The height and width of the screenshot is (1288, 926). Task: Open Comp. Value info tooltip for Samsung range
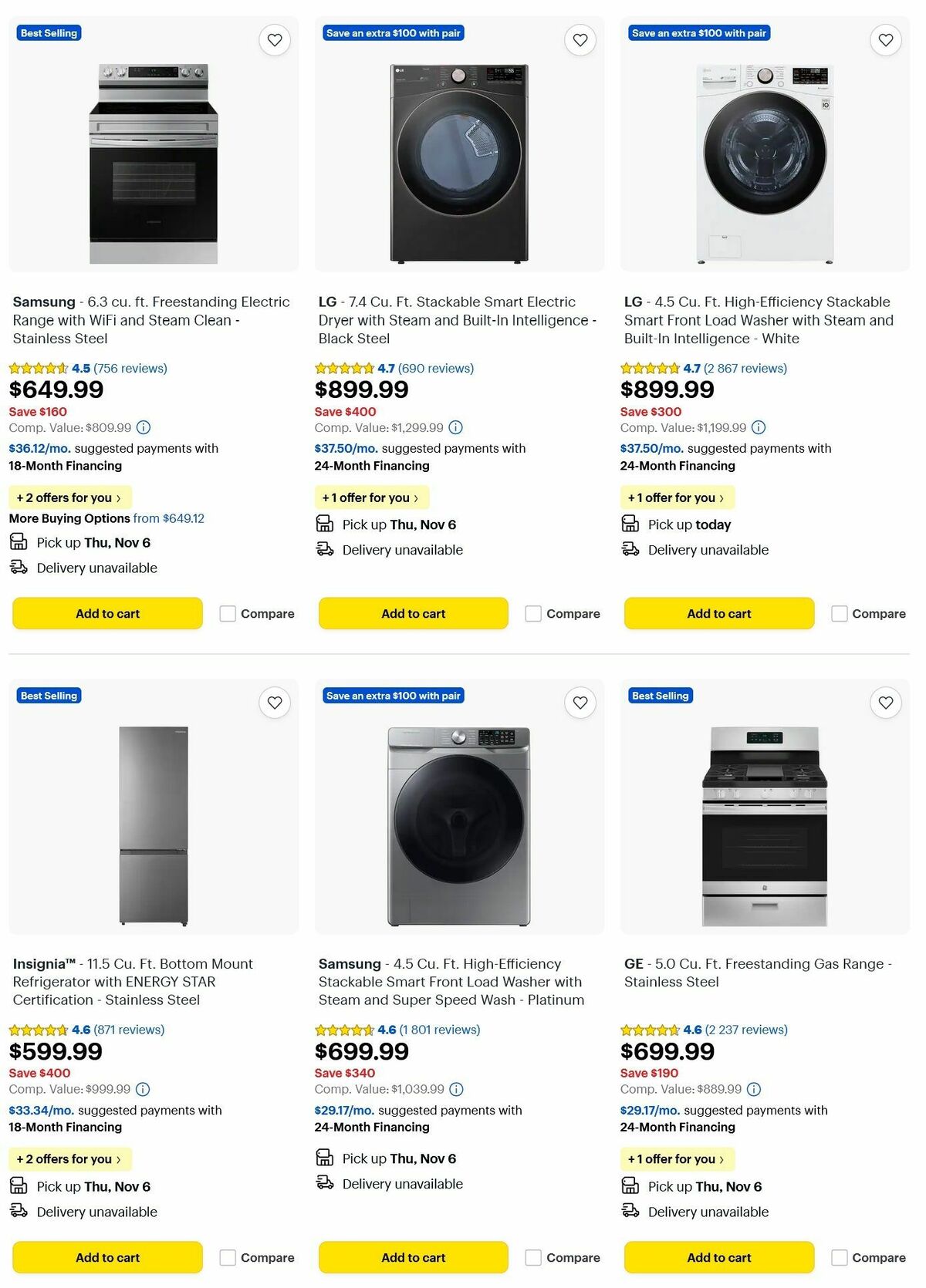click(x=143, y=427)
